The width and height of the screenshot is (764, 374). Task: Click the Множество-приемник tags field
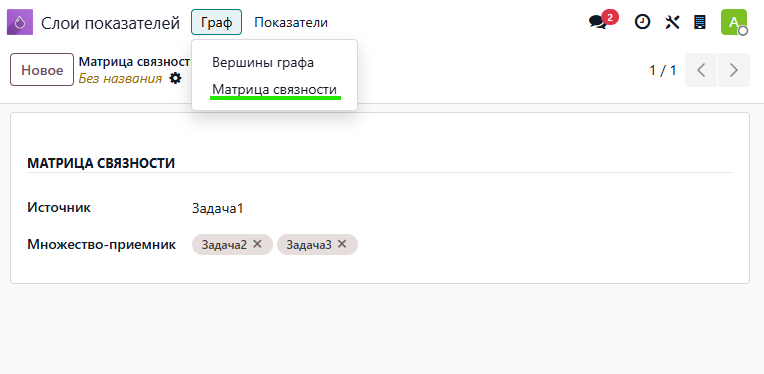[x=462, y=244]
